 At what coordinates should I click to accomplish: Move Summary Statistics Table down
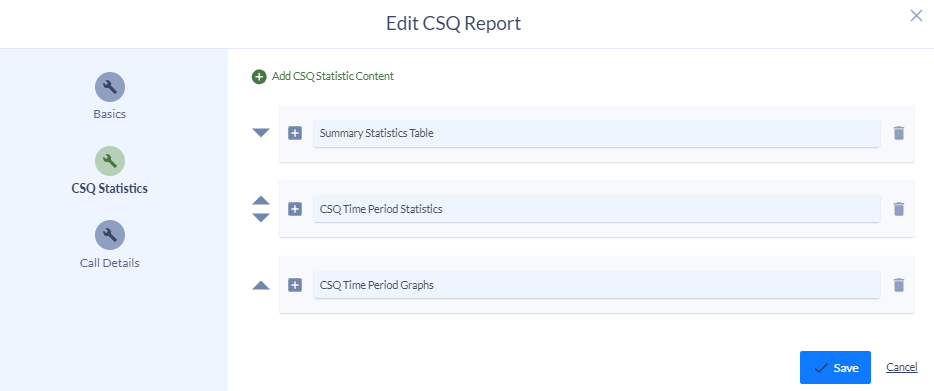[261, 133]
